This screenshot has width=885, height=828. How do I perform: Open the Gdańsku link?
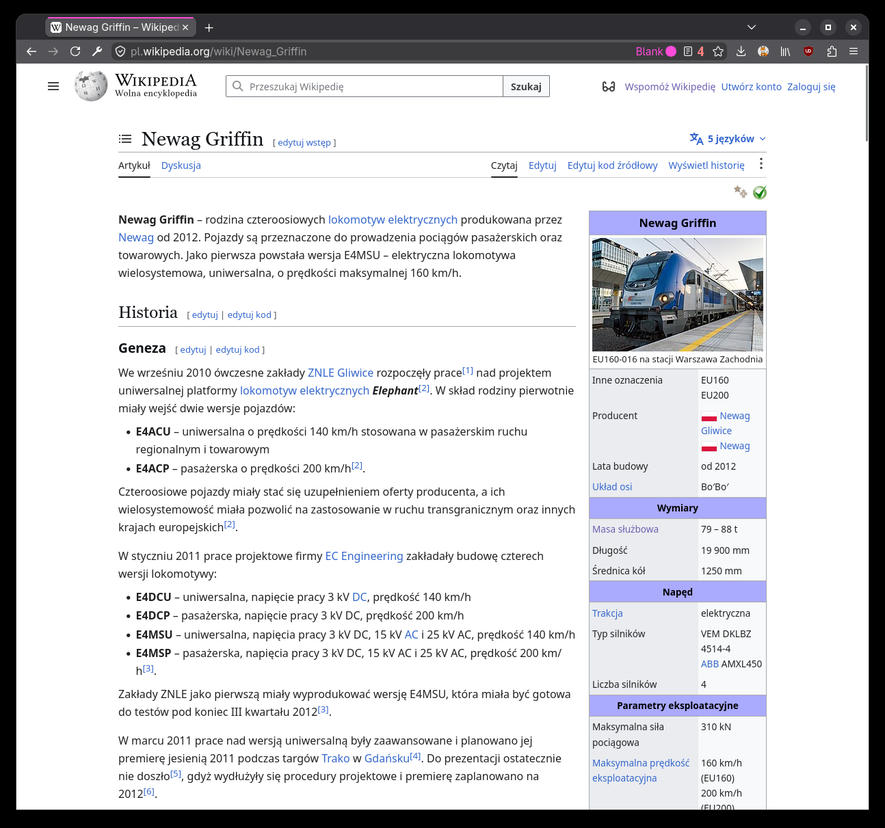[387, 759]
